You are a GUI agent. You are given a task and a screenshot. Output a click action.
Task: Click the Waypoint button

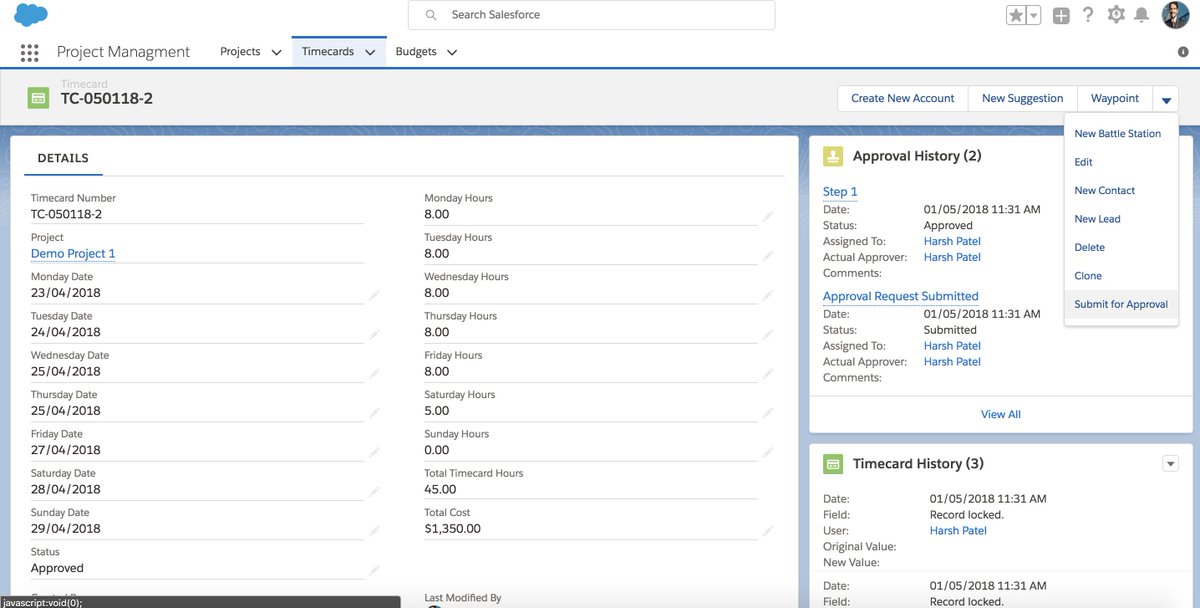pos(1115,98)
